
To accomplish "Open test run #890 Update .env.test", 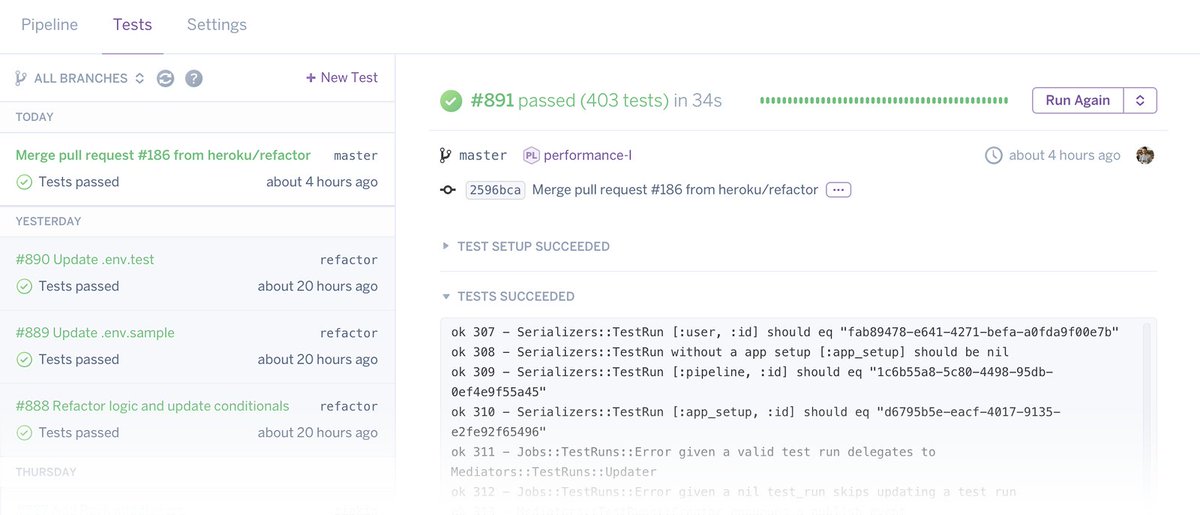I will pos(197,272).
